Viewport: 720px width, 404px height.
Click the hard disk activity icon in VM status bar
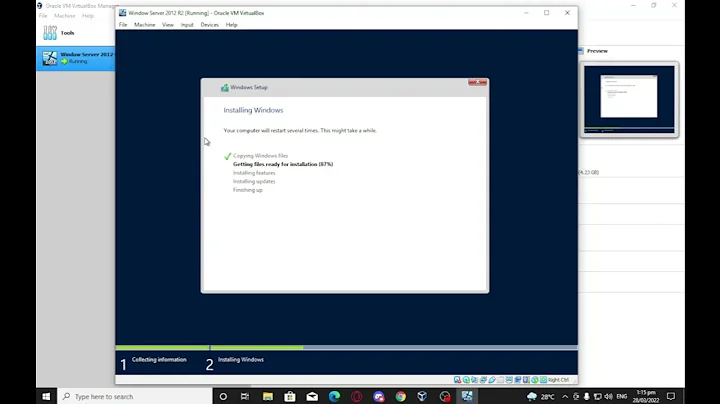(457, 380)
